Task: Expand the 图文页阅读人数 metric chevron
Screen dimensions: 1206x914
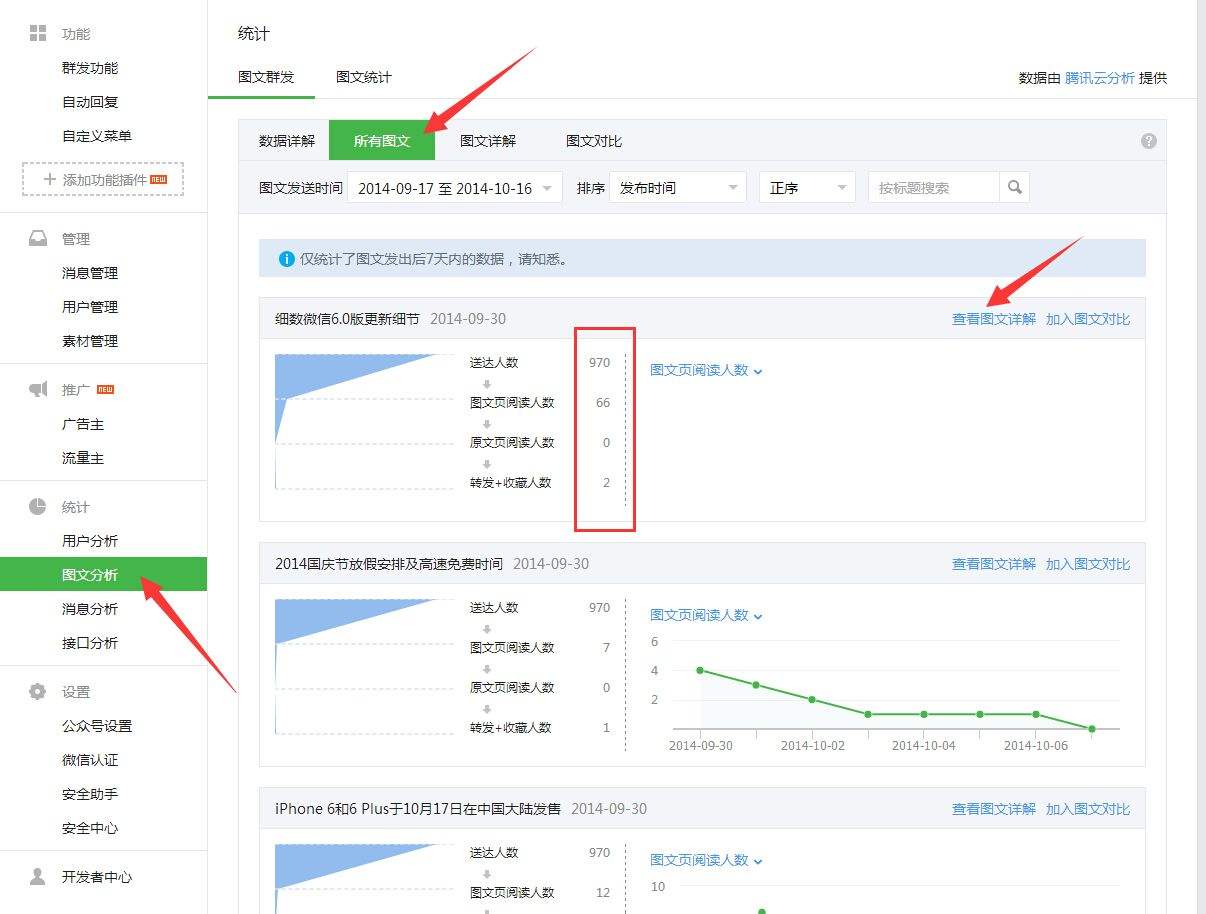Action: coord(757,370)
